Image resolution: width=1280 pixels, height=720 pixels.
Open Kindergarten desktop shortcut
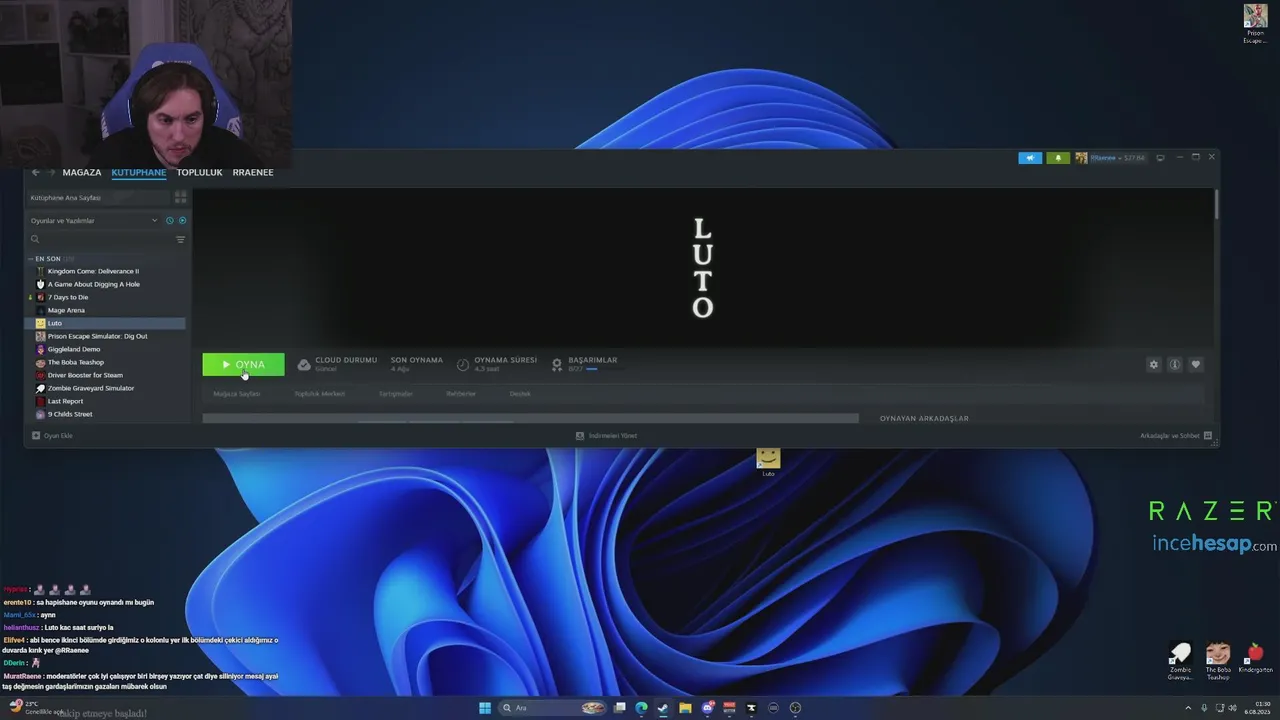[x=1255, y=658]
